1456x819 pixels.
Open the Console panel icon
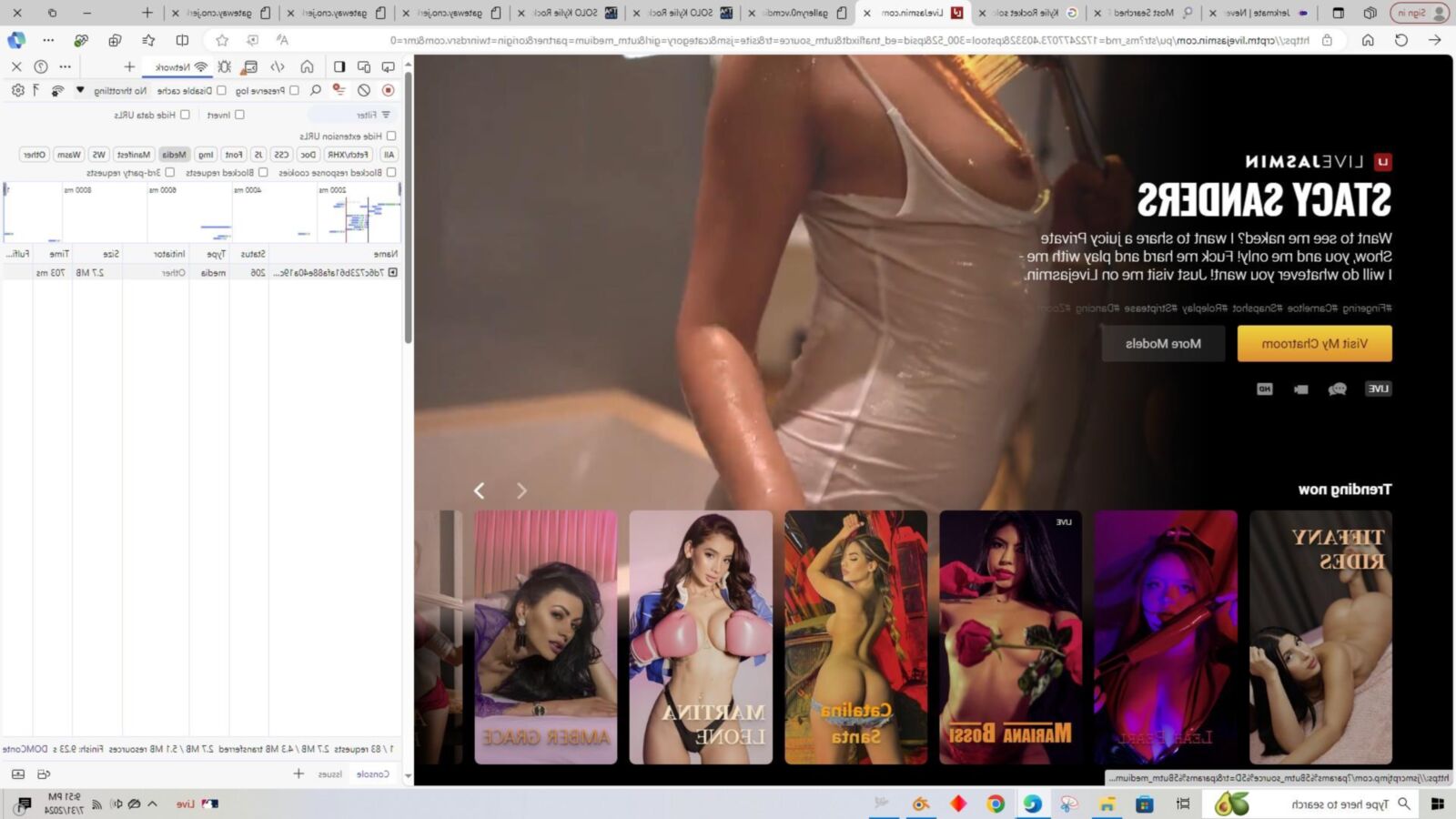point(249,66)
